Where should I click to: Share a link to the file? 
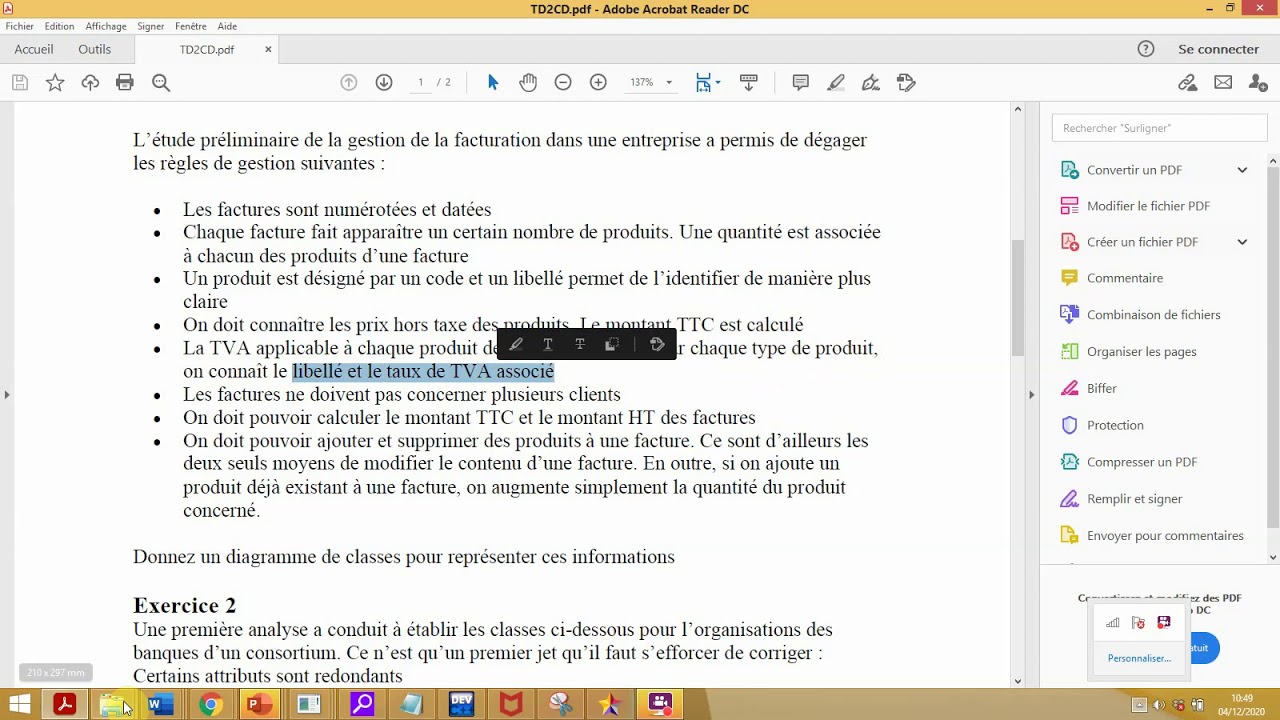click(1188, 82)
